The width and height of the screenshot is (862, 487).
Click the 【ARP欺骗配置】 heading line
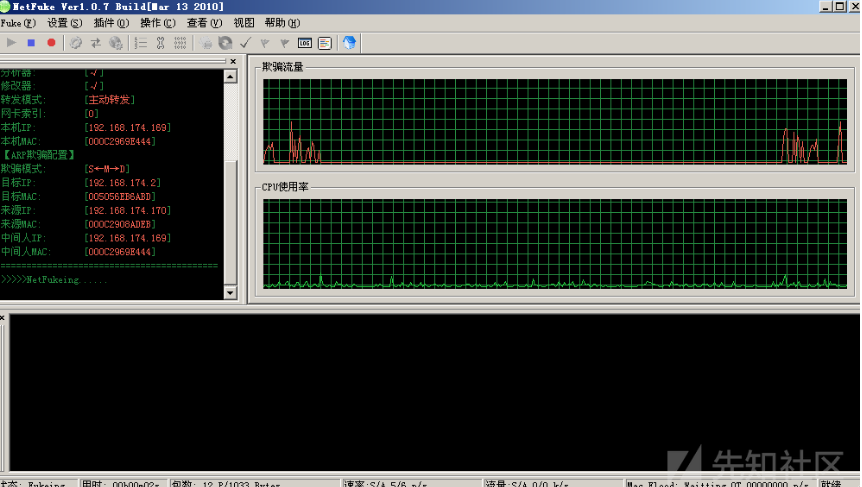click(x=38, y=155)
